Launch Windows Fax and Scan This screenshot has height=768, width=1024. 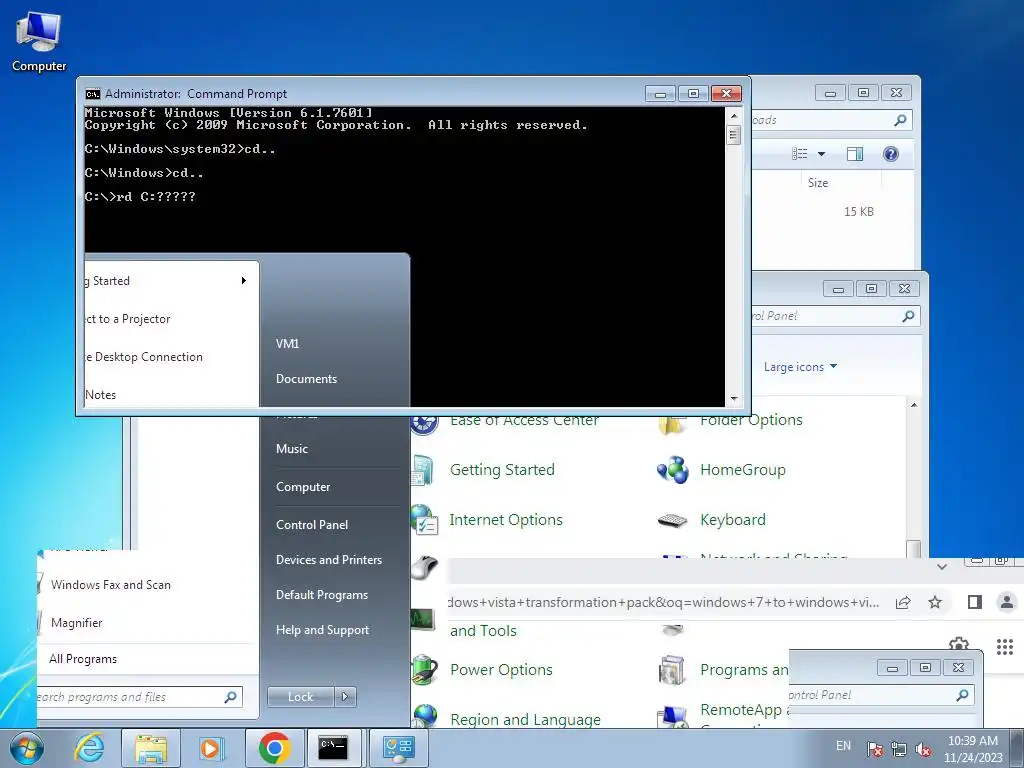(x=111, y=585)
